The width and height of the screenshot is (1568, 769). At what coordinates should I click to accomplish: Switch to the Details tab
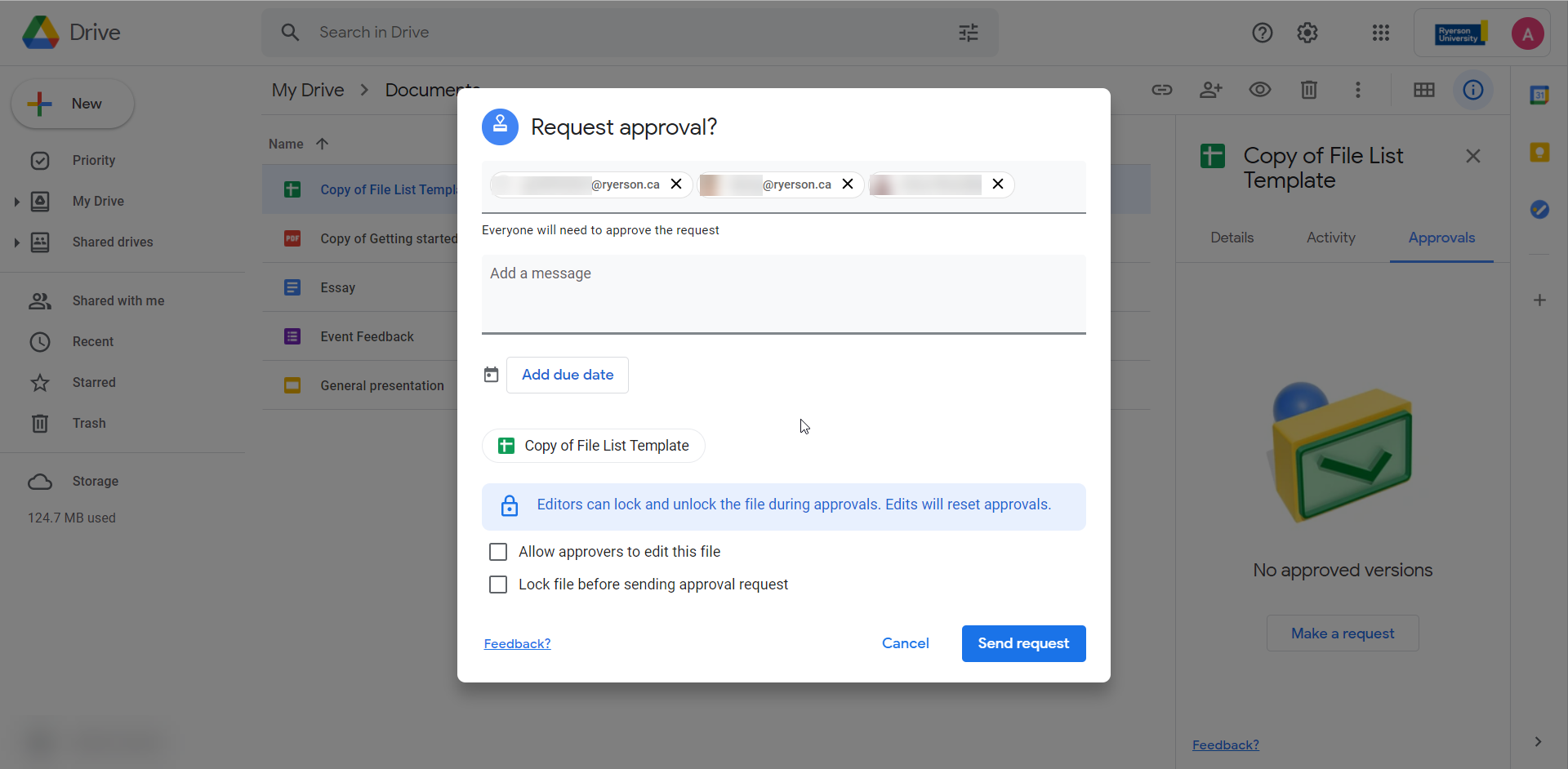click(x=1232, y=238)
